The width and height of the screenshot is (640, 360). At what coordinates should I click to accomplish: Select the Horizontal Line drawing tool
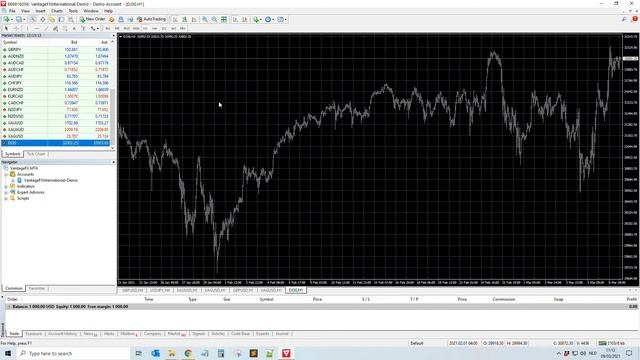[x=37, y=29]
